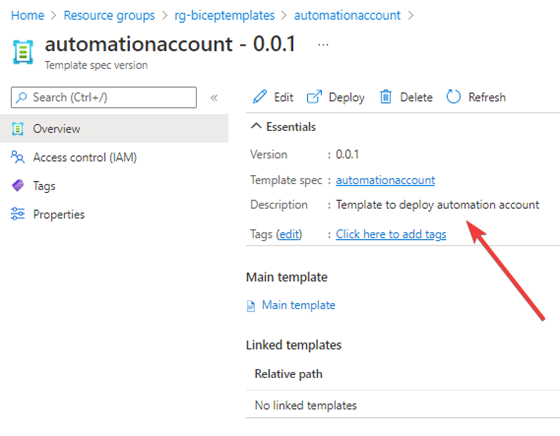Click the page title 'automationaccount - 0.0.1'
The width and height of the screenshot is (560, 436).
pos(170,44)
